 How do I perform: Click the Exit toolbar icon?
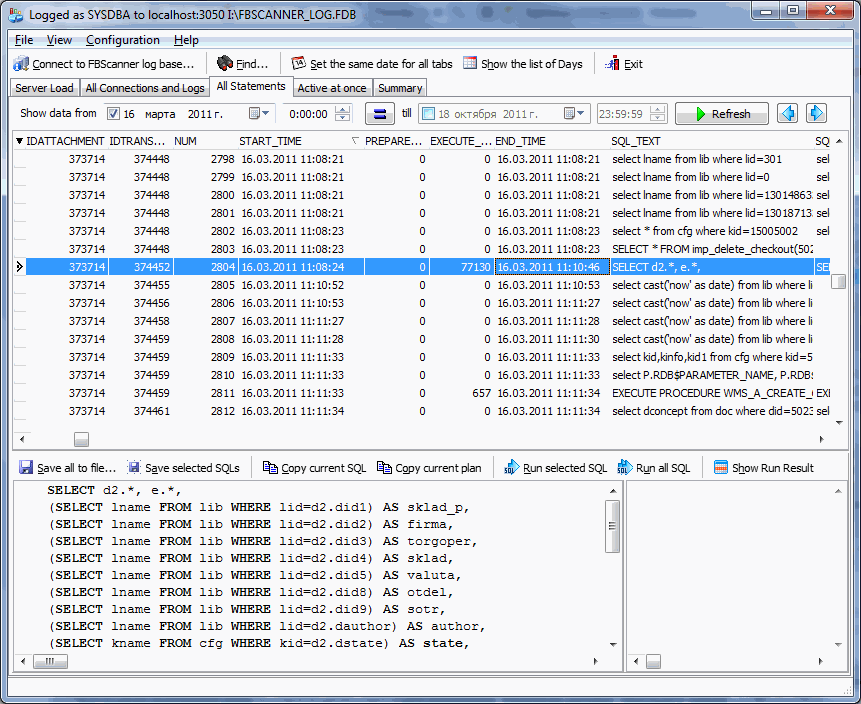pyautogui.click(x=613, y=64)
